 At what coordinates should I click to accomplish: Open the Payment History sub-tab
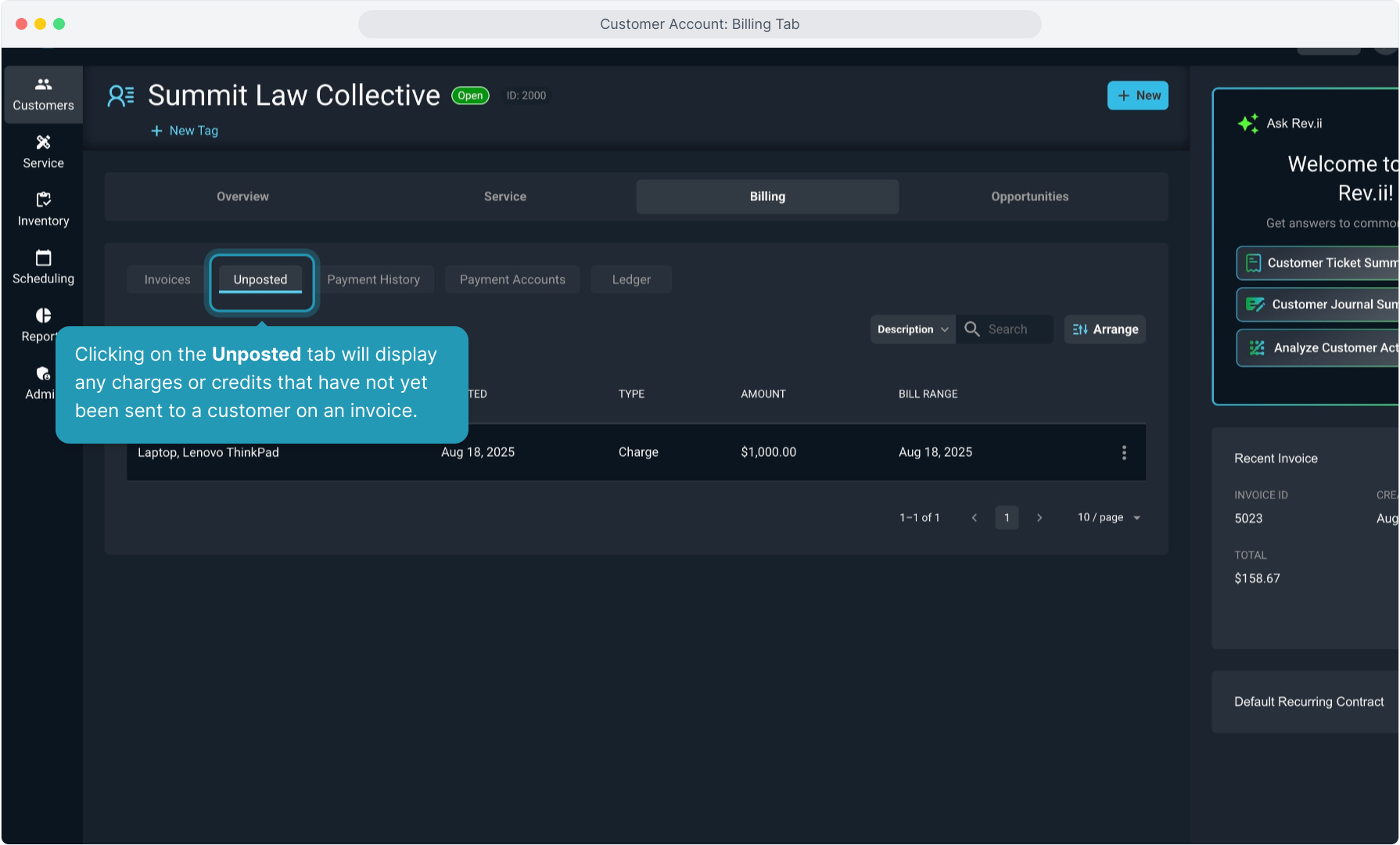tap(373, 279)
